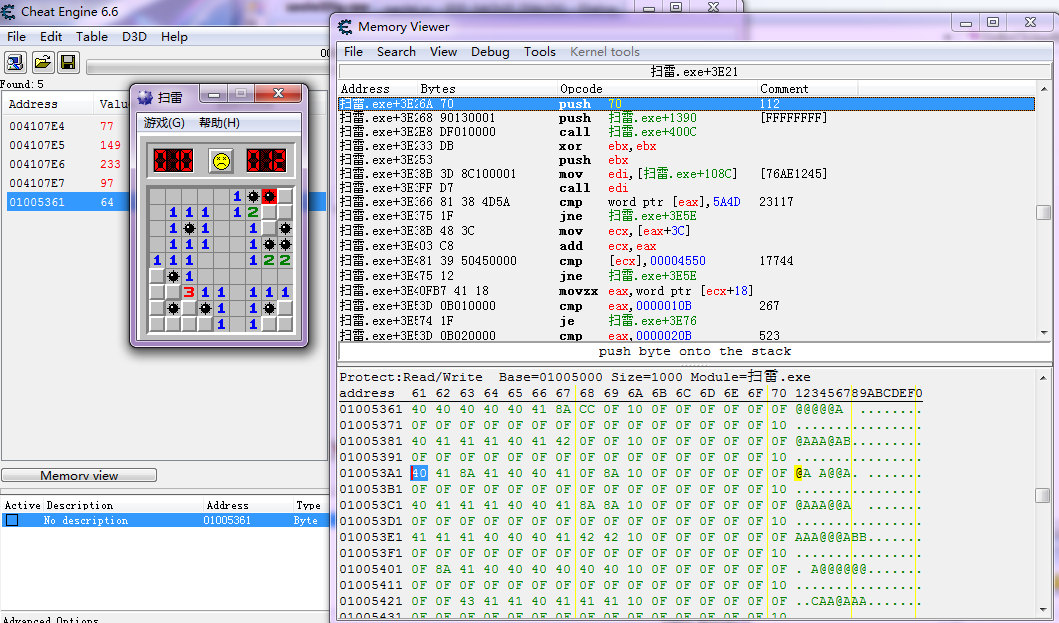The height and width of the screenshot is (623, 1059).
Task: Click the Advanced Options label
Action: [x=51, y=619]
